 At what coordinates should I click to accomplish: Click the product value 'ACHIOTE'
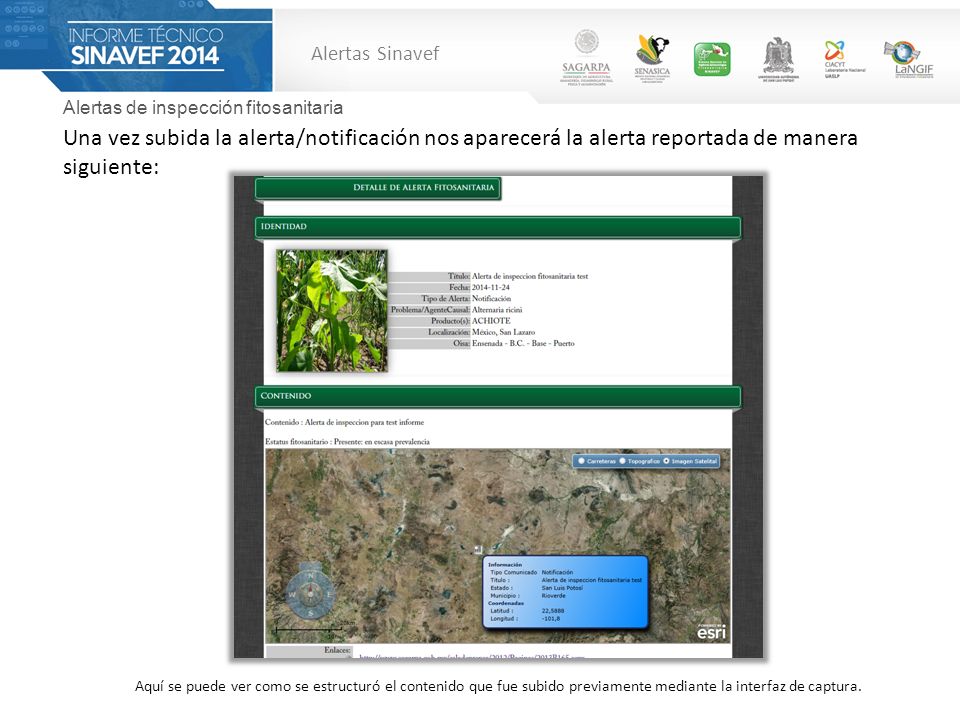pyautogui.click(x=491, y=321)
